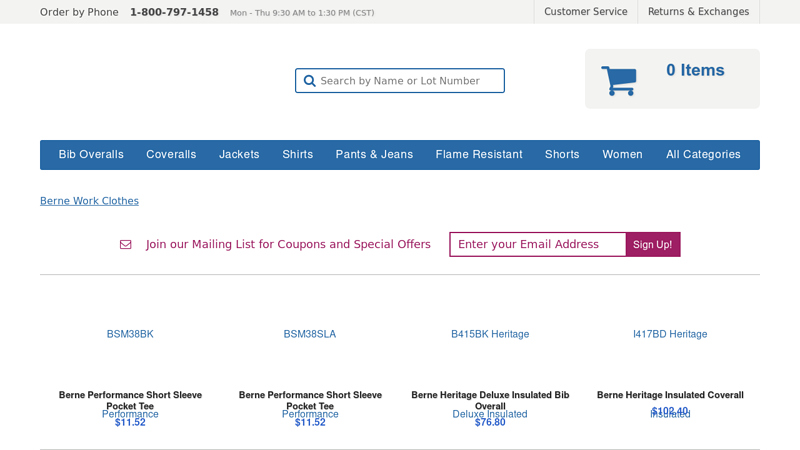This screenshot has width=800, height=450.
Task: Click the envelope mailing list icon
Action: (126, 244)
